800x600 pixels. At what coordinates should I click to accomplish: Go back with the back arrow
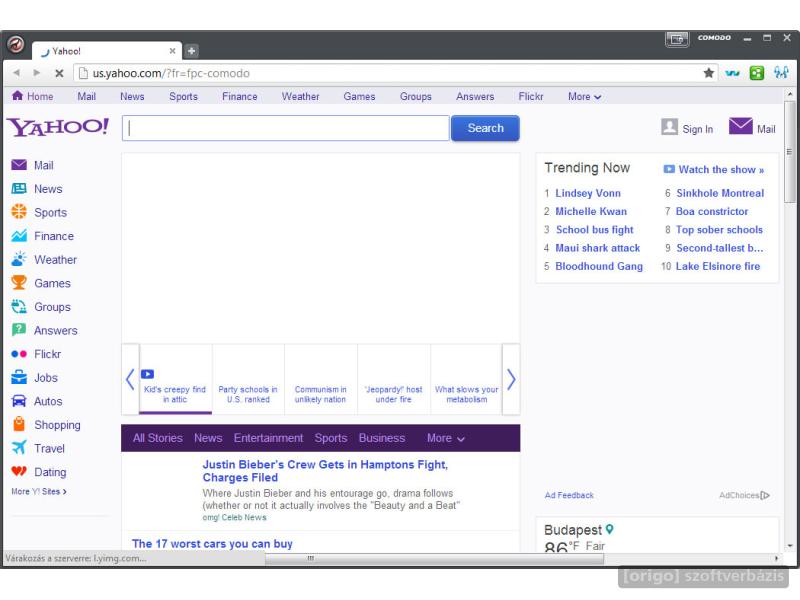pos(17,73)
